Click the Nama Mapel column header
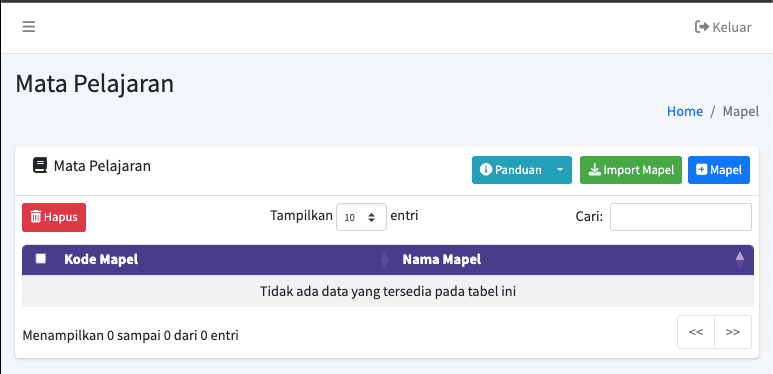Screen dimensions: 773x374 point(442,259)
